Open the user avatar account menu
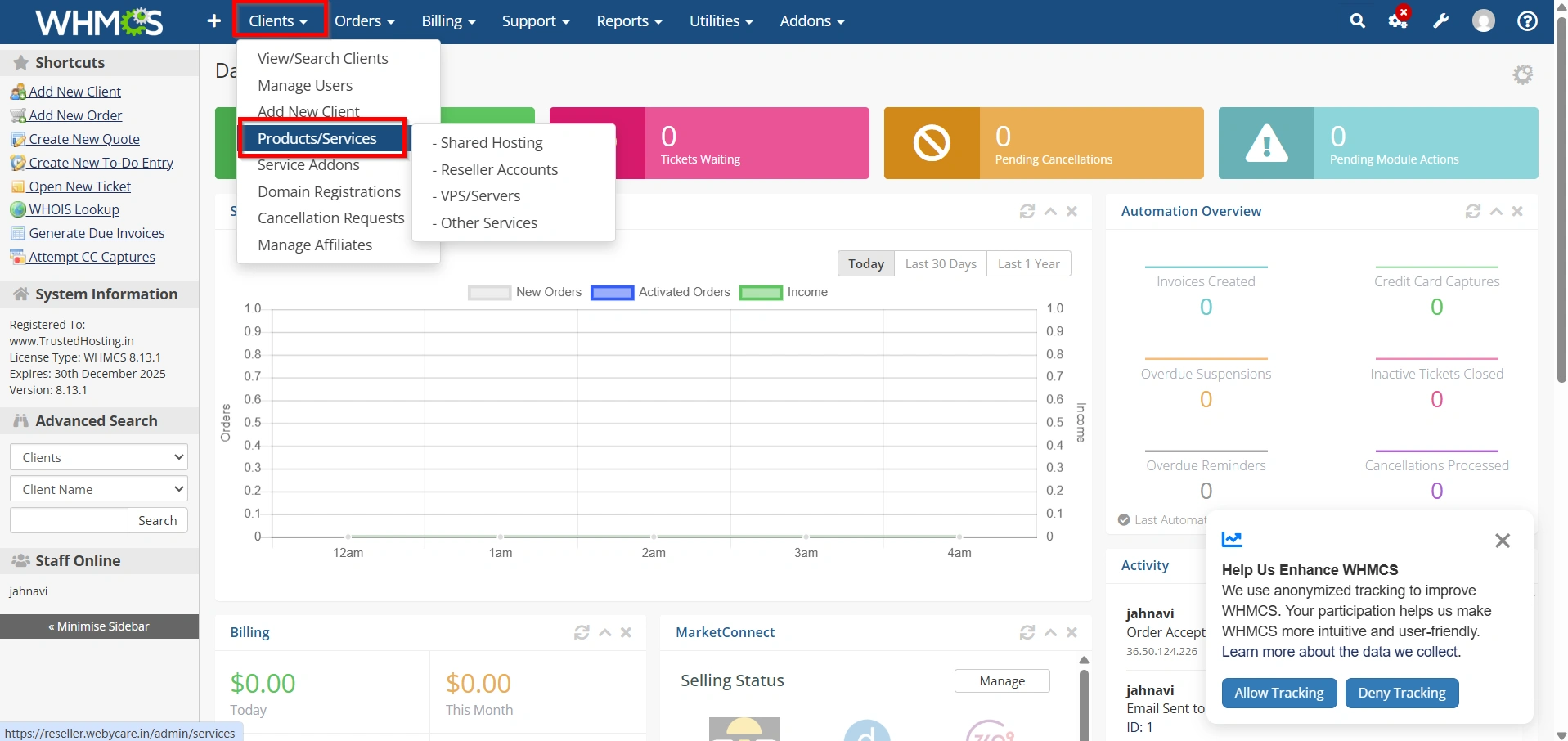Image resolution: width=1568 pixels, height=741 pixels. (x=1484, y=21)
